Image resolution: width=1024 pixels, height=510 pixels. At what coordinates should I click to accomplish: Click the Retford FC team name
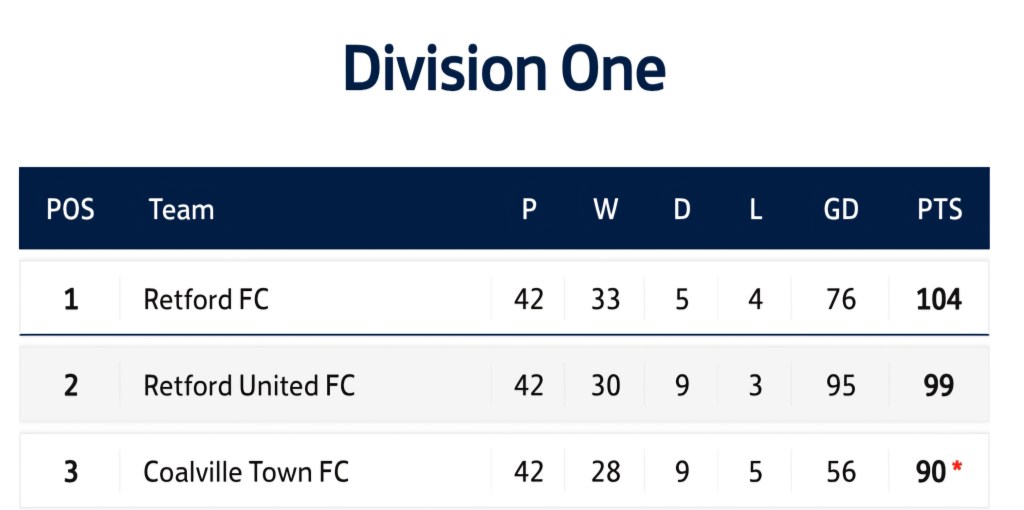[x=206, y=299]
